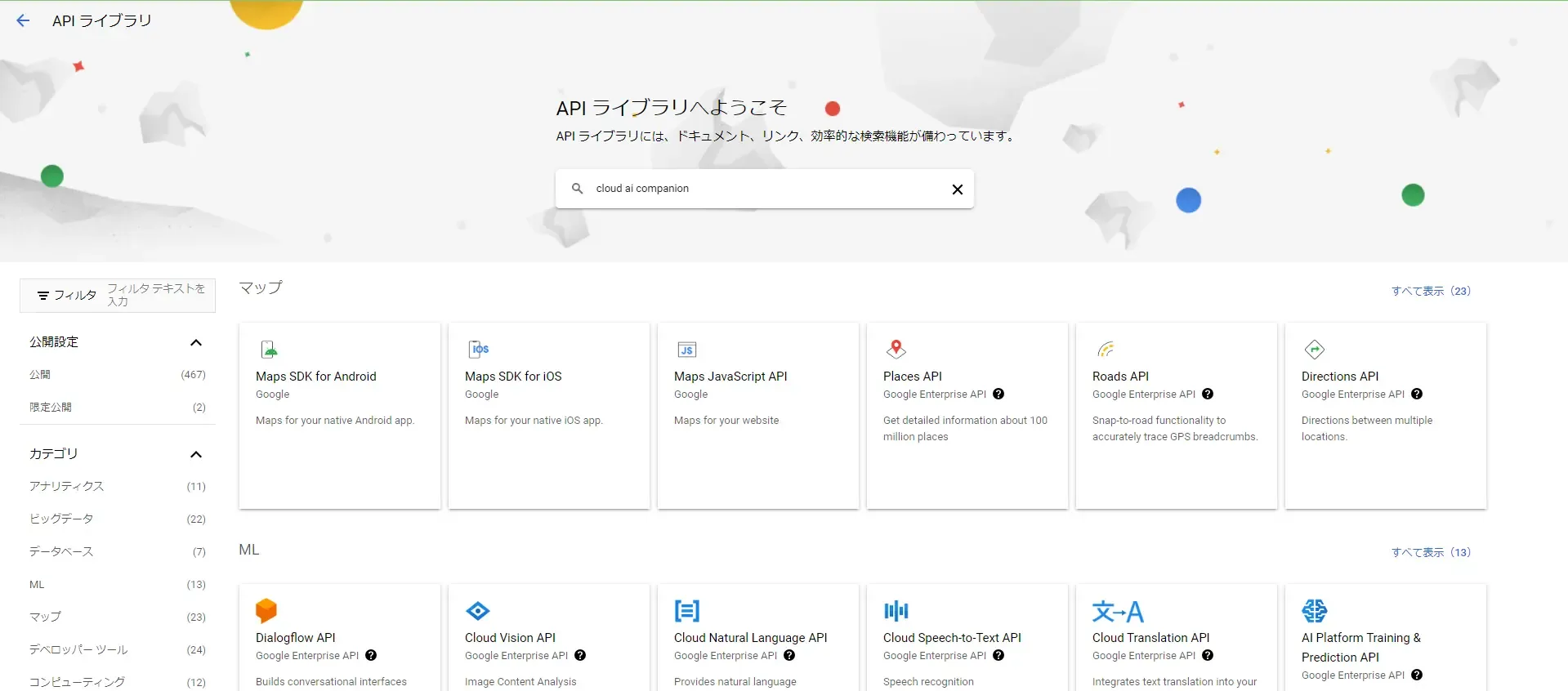Select the コンピューティング category

pyautogui.click(x=118, y=682)
